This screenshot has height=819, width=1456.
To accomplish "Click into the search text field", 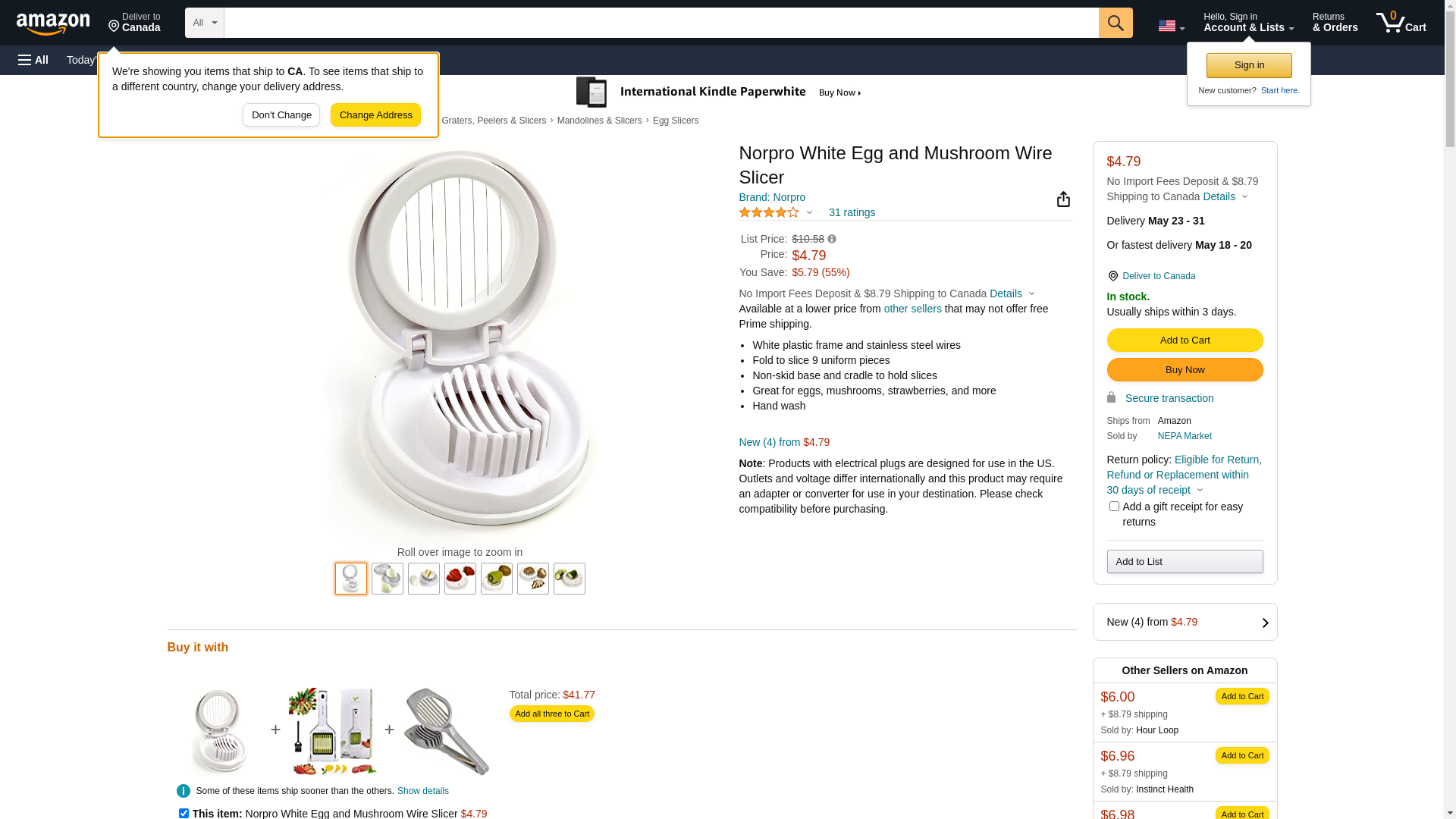I will point(661,23).
